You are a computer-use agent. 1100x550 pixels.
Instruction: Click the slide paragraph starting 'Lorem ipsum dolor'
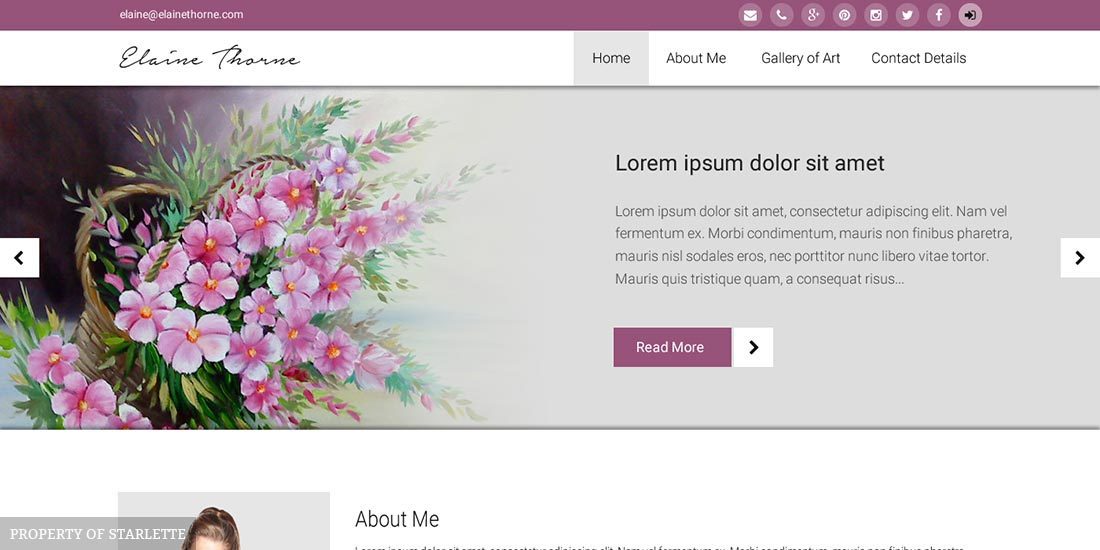814,245
